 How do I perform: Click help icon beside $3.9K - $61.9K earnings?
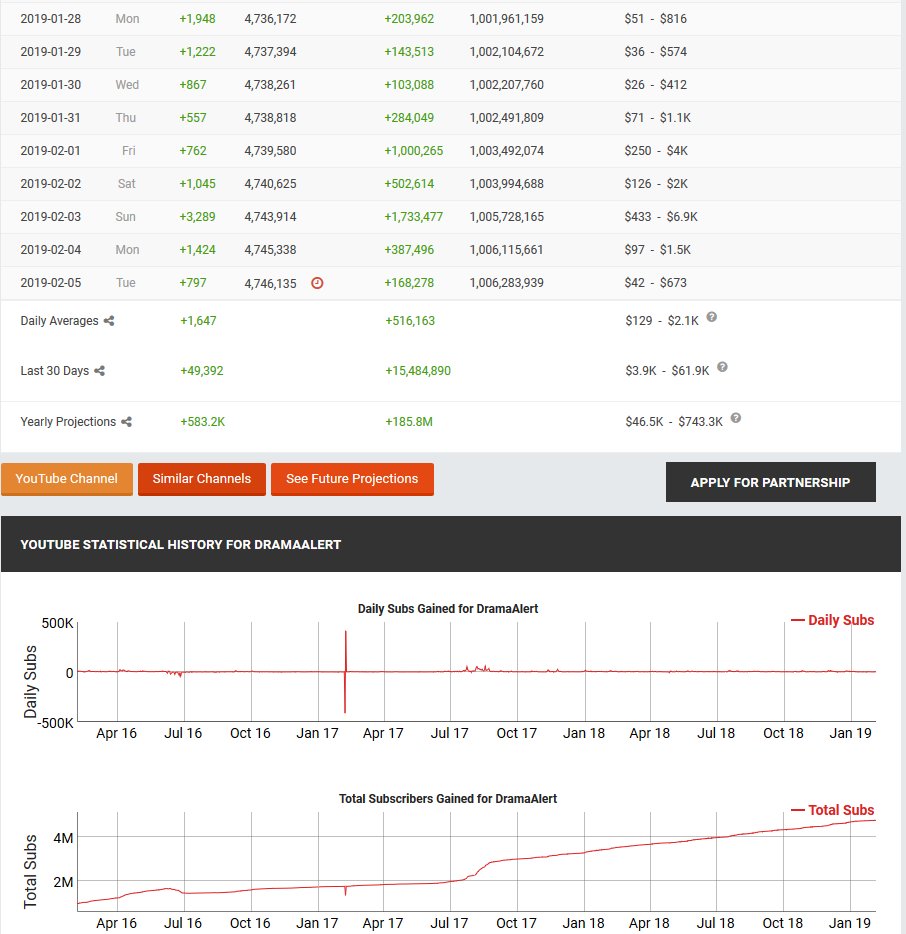tap(722, 367)
